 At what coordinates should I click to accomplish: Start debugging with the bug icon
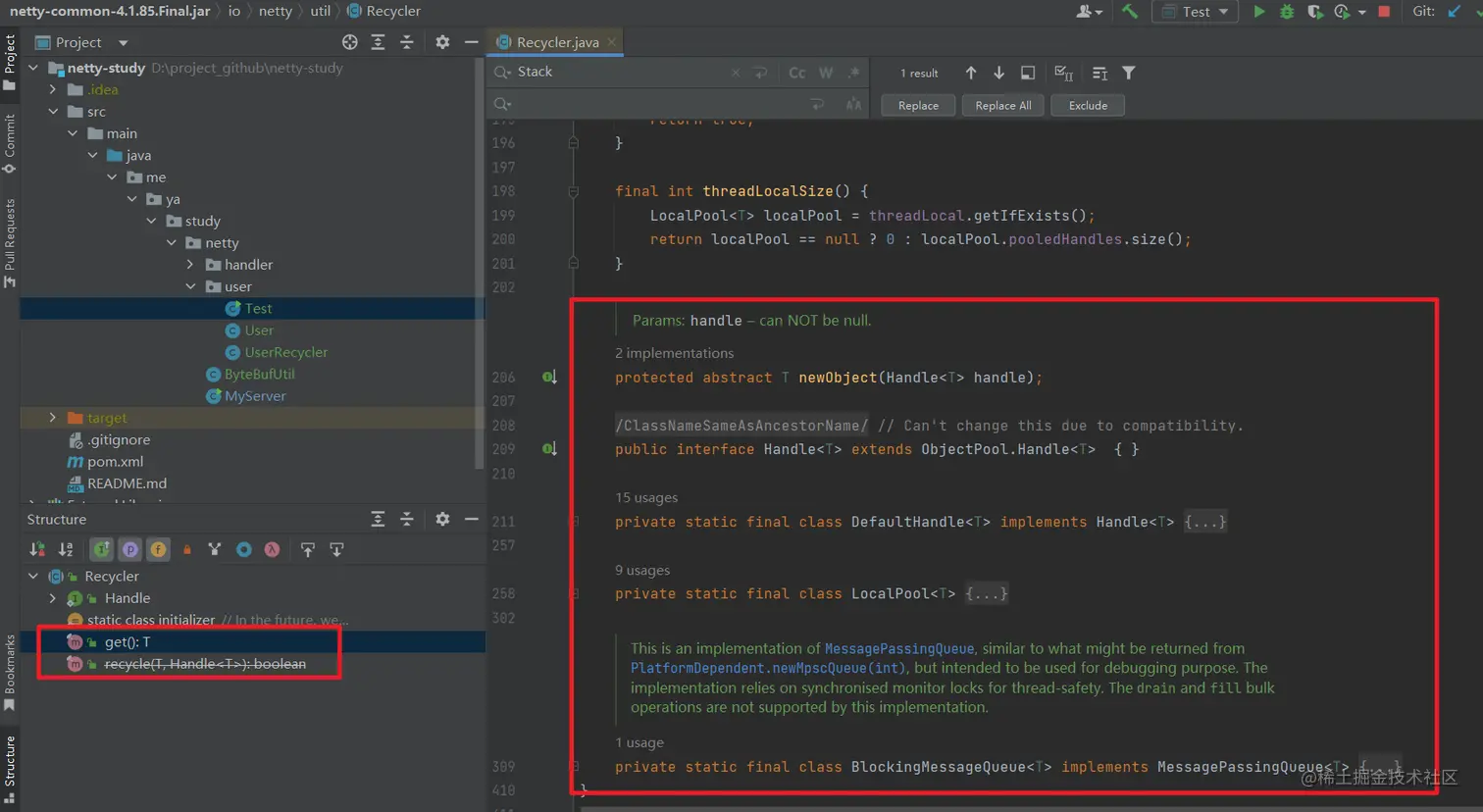point(1287,12)
